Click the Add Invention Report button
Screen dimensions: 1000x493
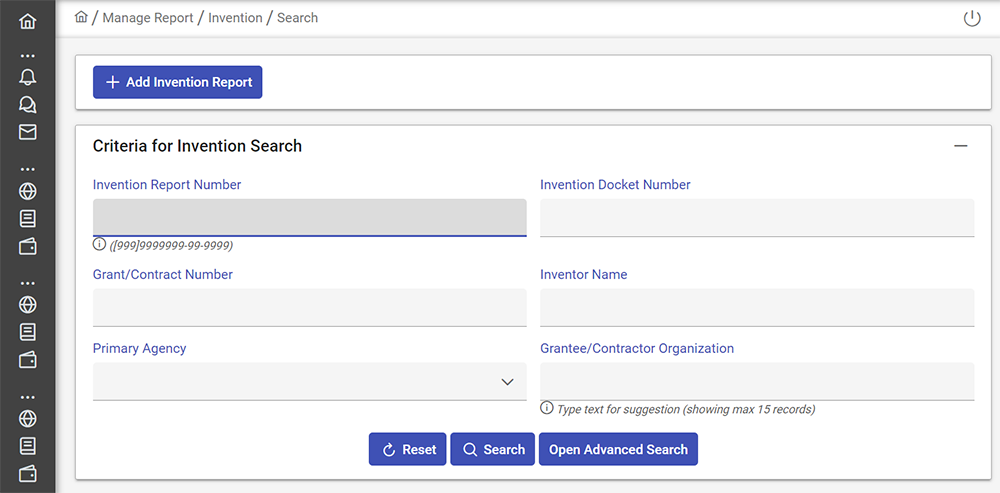coord(178,82)
